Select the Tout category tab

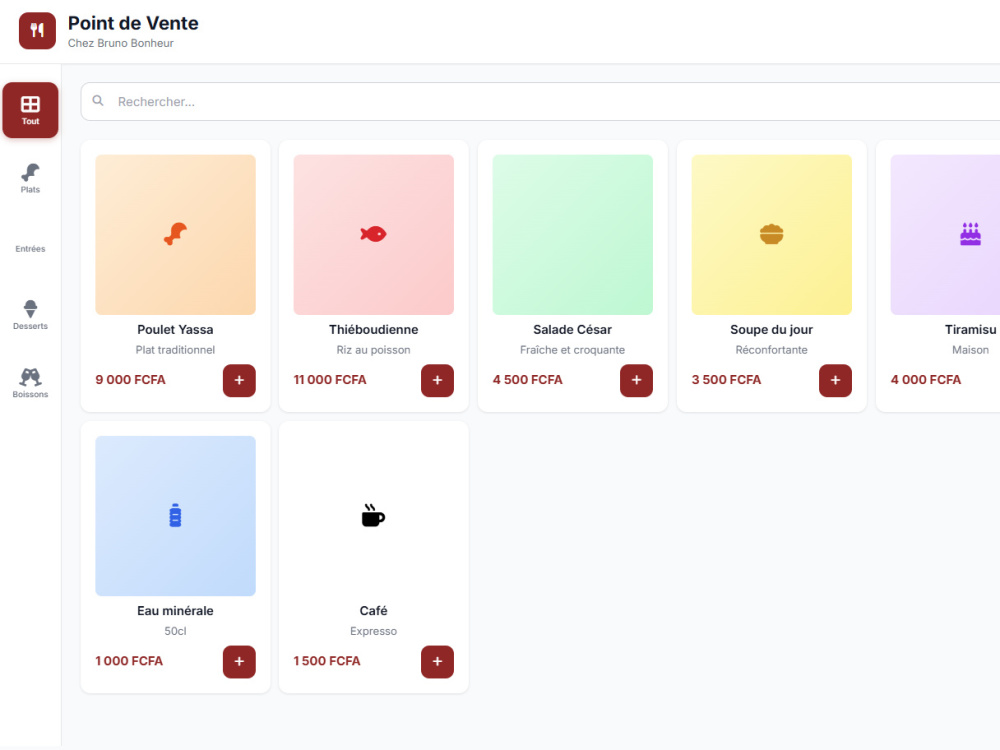pos(30,110)
